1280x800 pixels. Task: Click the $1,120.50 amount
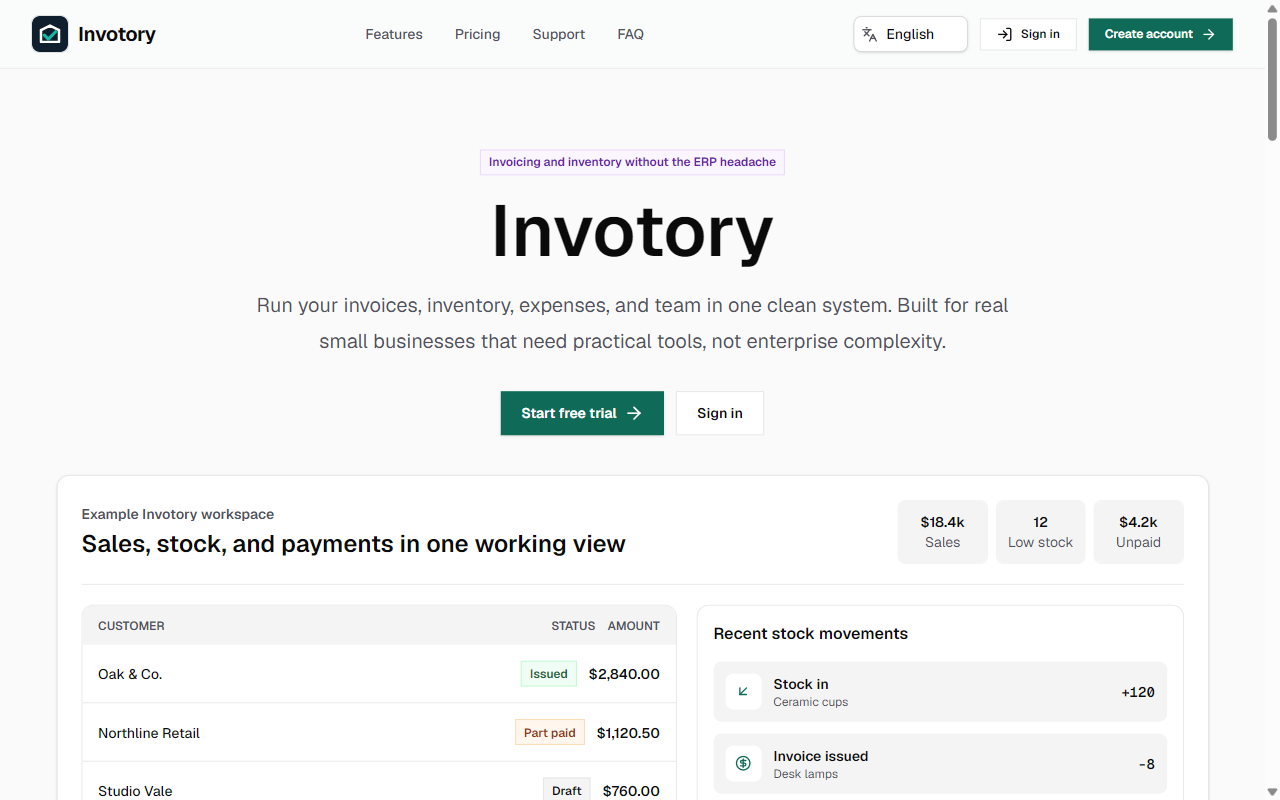click(x=628, y=733)
